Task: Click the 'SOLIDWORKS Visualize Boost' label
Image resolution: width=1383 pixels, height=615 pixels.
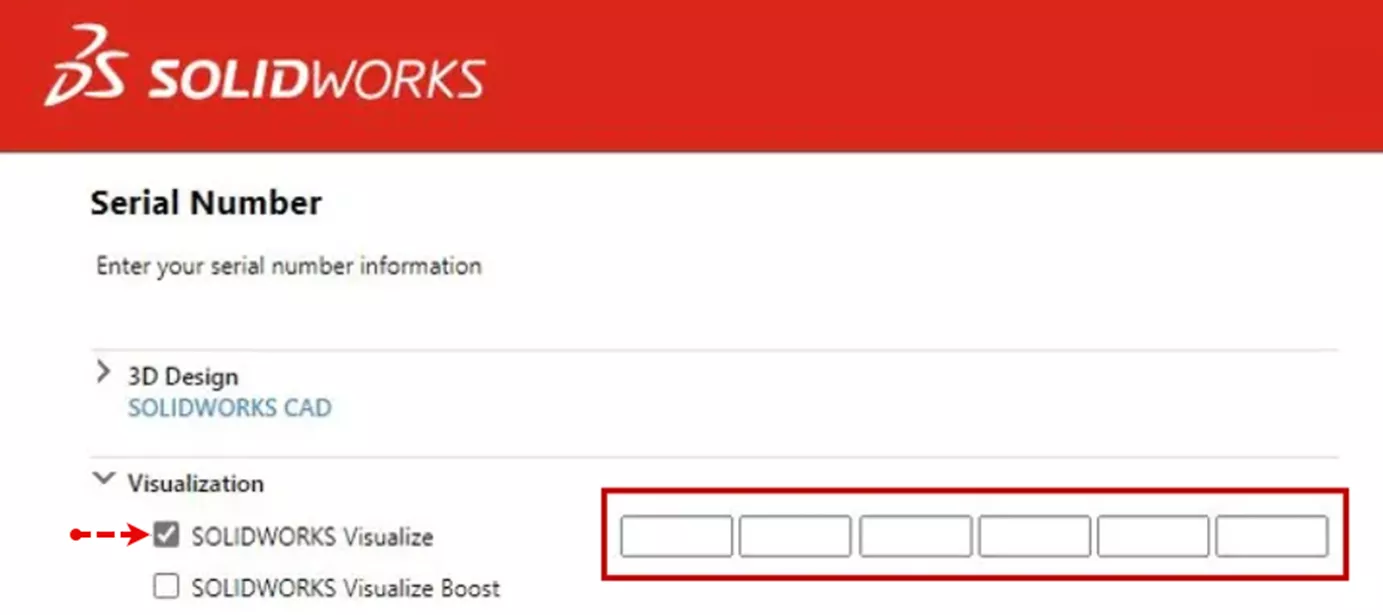Action: pos(346,588)
